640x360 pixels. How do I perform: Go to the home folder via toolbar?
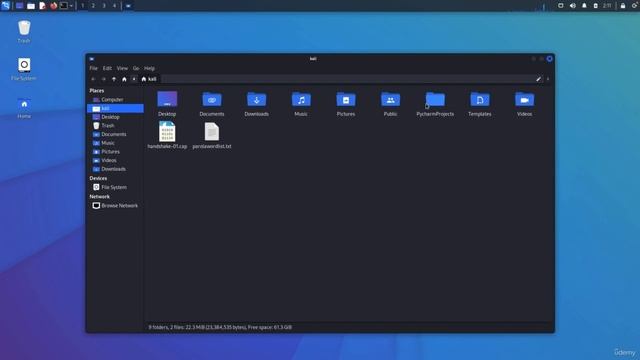click(x=124, y=79)
